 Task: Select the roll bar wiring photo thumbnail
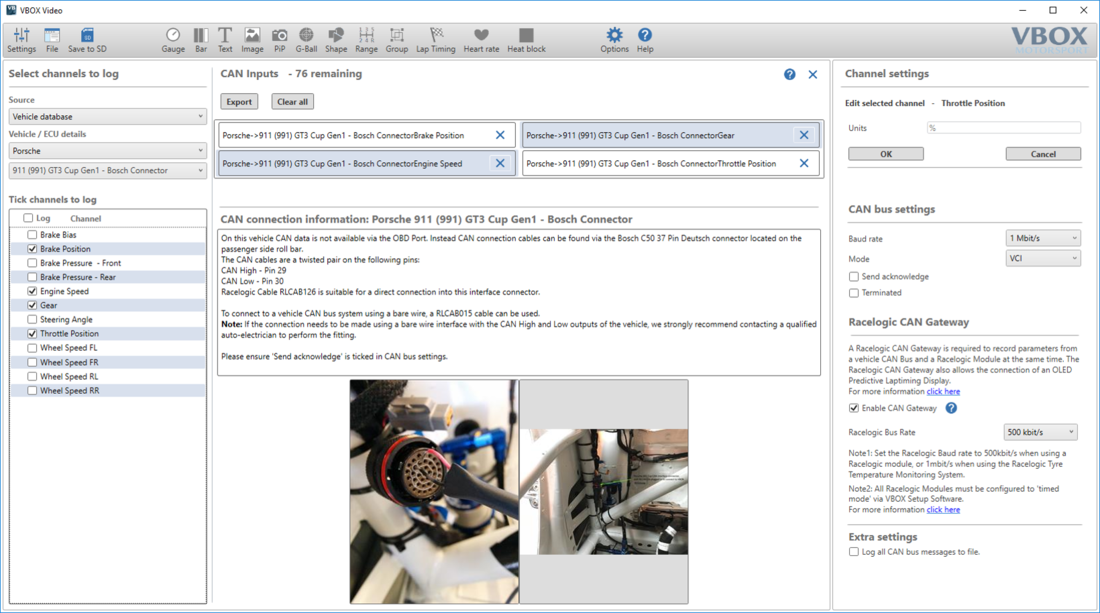(604, 492)
